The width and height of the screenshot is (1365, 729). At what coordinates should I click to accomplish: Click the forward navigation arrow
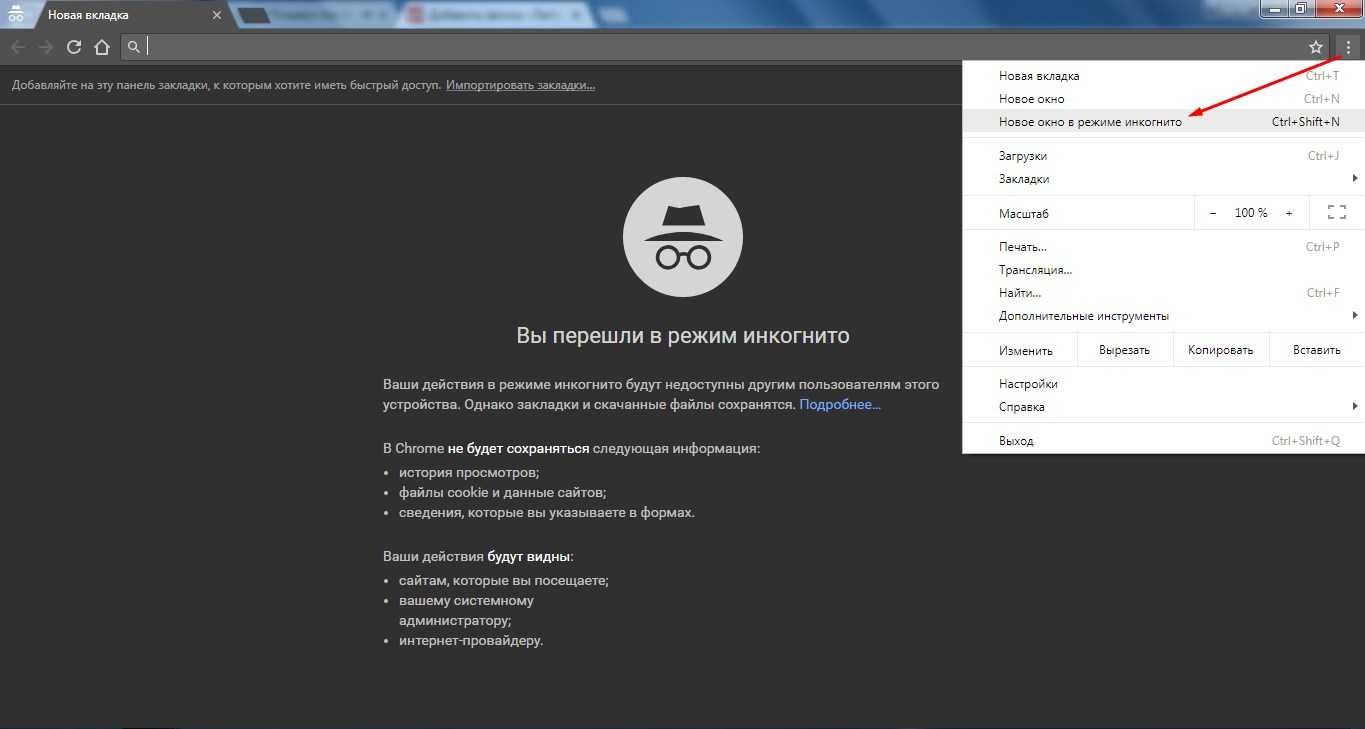pyautogui.click(x=46, y=47)
